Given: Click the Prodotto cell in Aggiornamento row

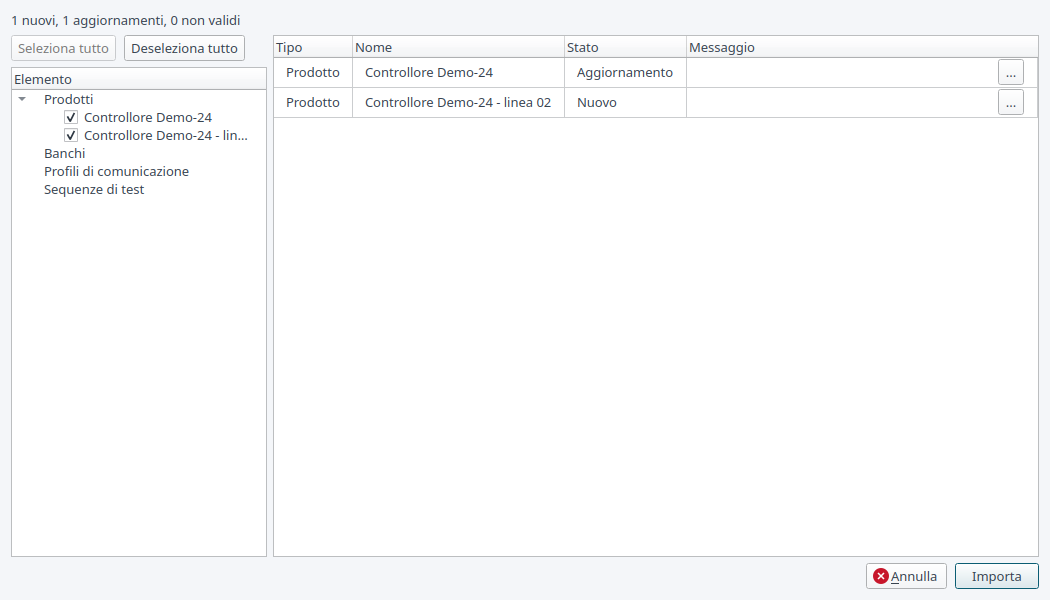Looking at the screenshot, I should [313, 72].
